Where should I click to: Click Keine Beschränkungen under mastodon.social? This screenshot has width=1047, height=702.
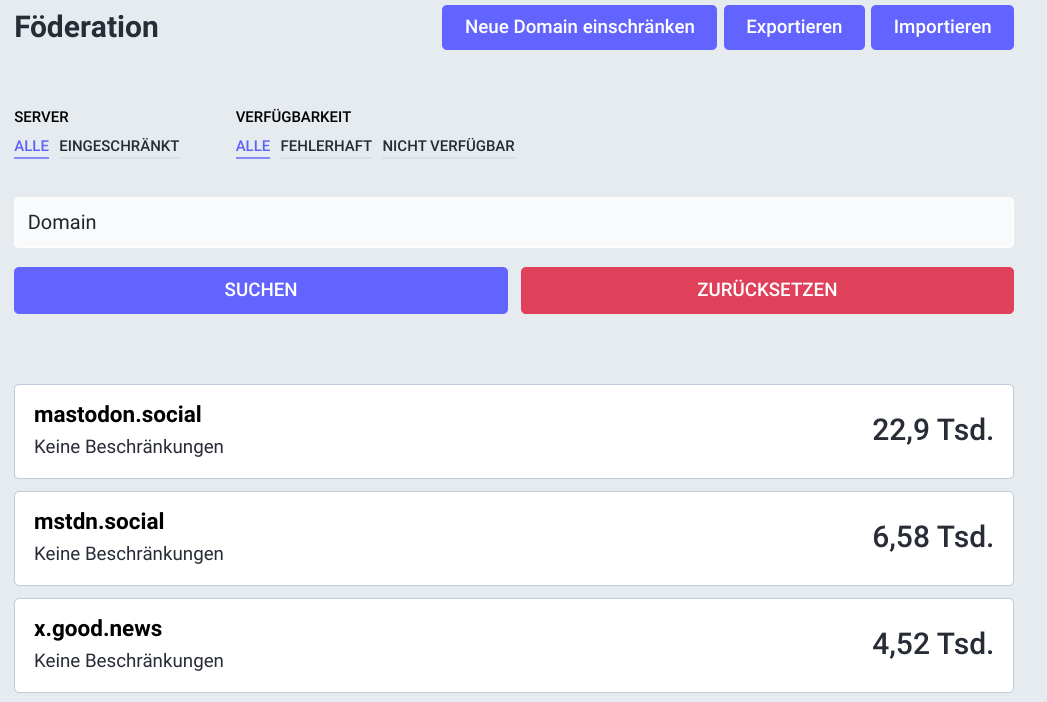coord(129,447)
